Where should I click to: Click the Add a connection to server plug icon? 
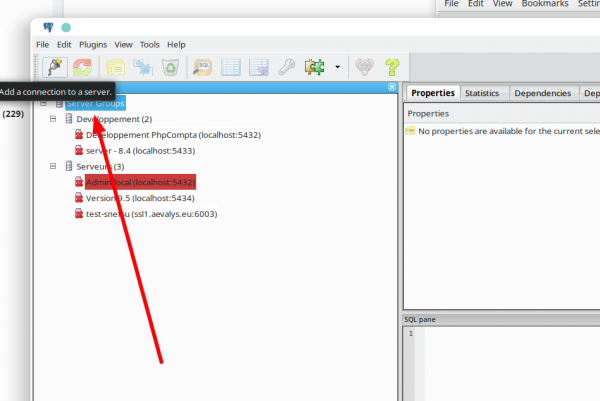pyautogui.click(x=53, y=67)
